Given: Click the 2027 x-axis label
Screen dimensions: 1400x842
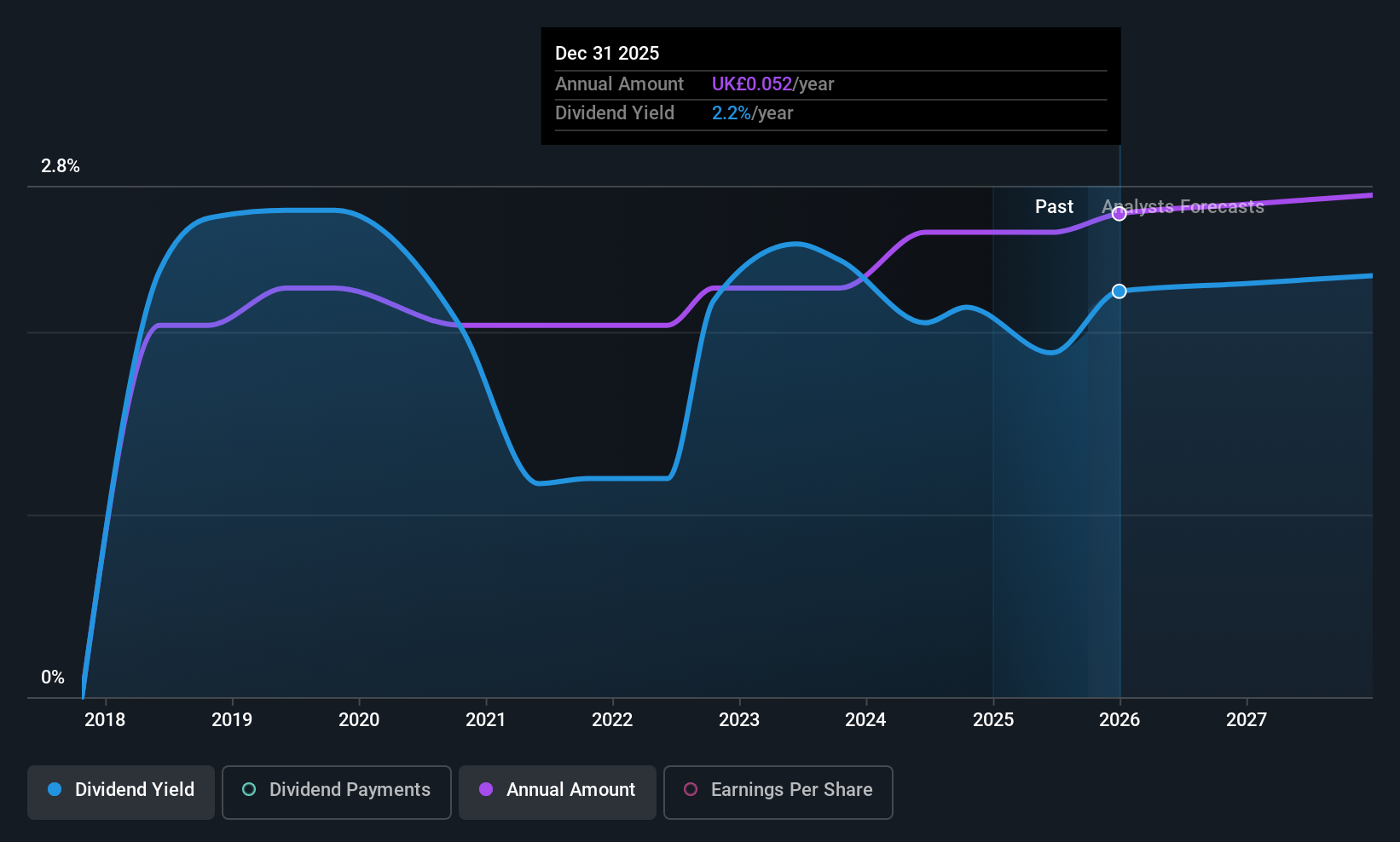Looking at the screenshot, I should coord(1247,720).
